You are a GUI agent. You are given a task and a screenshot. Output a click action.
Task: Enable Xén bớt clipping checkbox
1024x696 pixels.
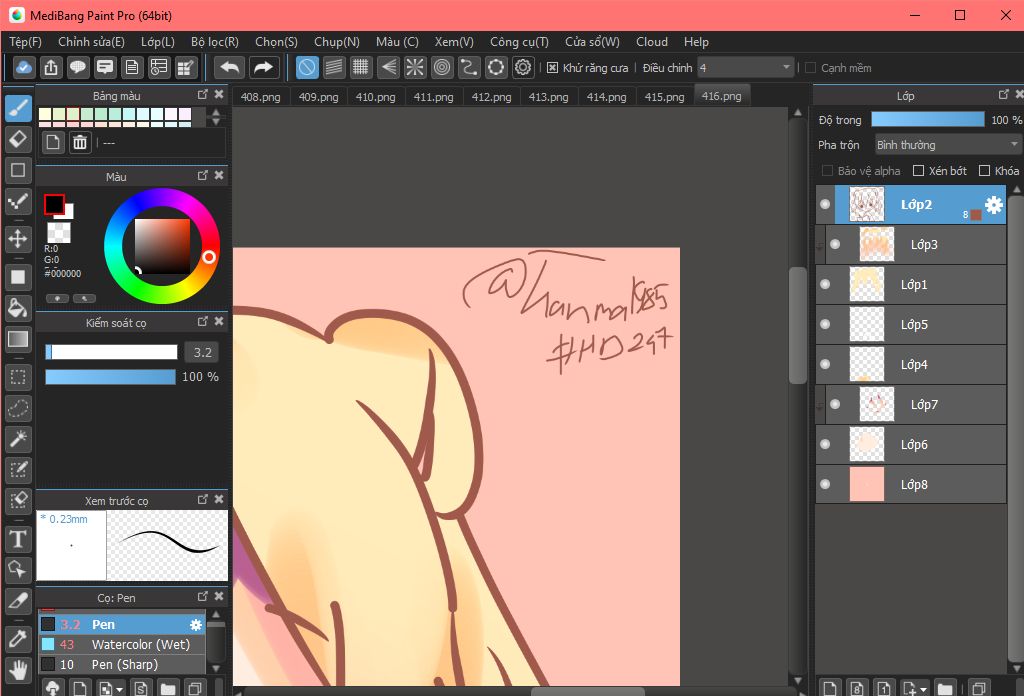918,170
